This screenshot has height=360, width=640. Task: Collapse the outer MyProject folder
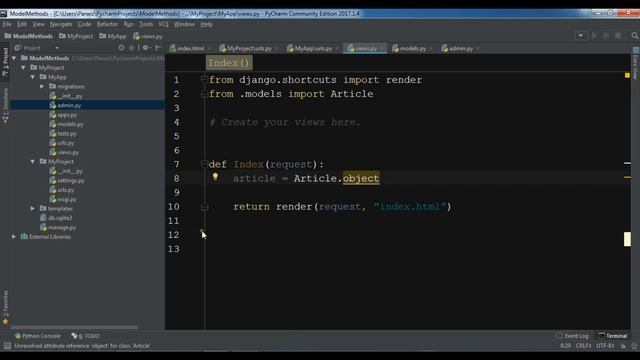(24, 68)
